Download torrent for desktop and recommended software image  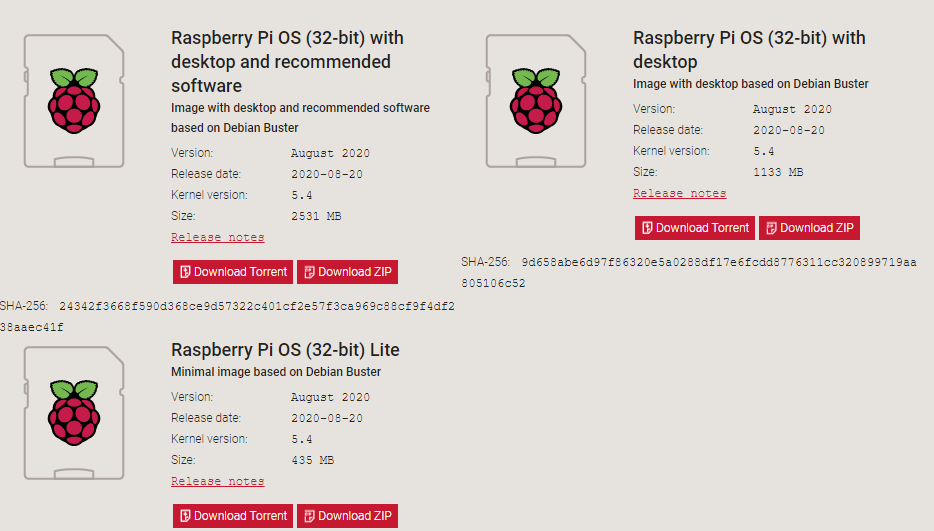click(233, 272)
